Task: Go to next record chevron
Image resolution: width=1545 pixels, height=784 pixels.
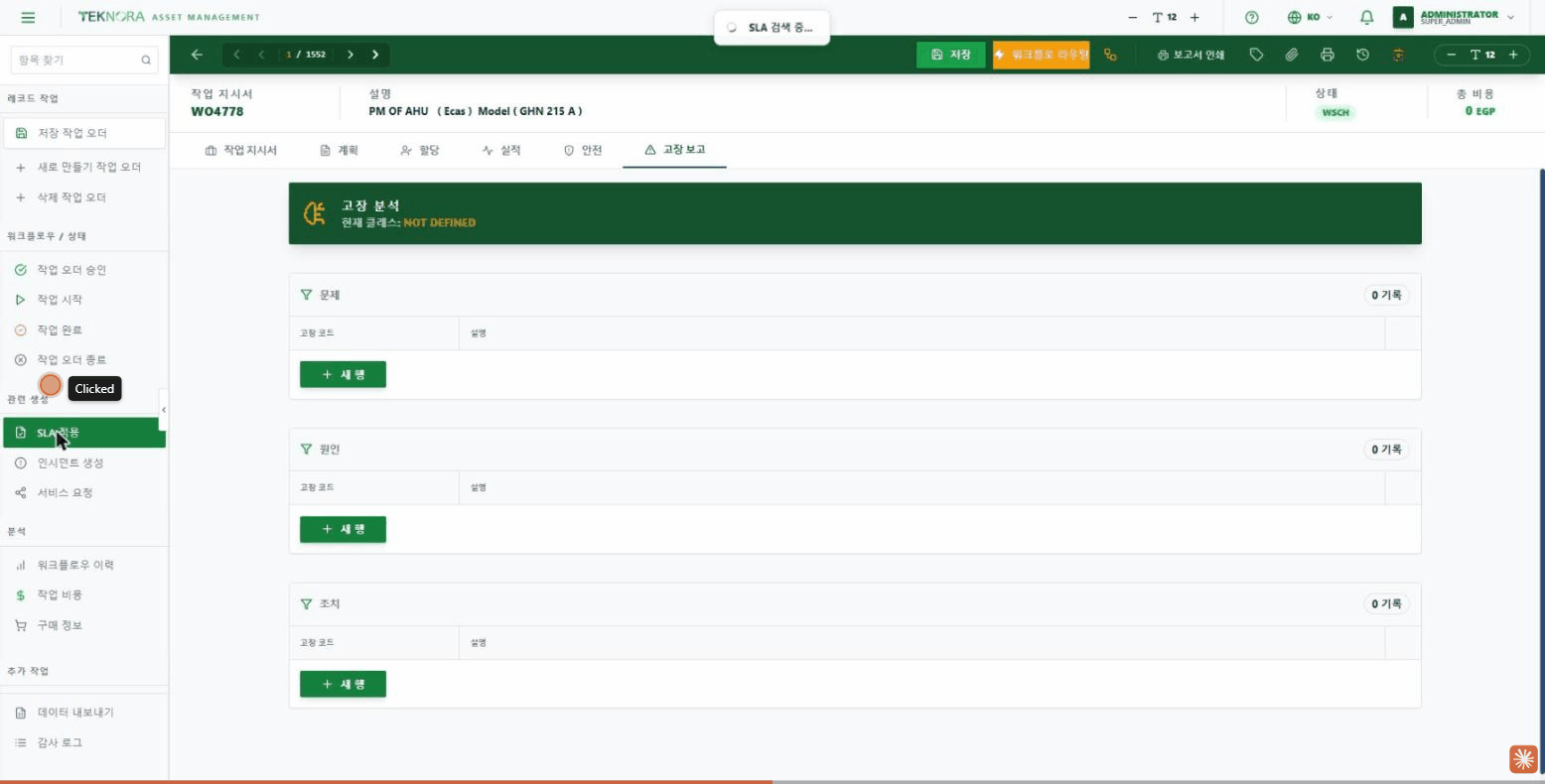Action: tap(351, 55)
